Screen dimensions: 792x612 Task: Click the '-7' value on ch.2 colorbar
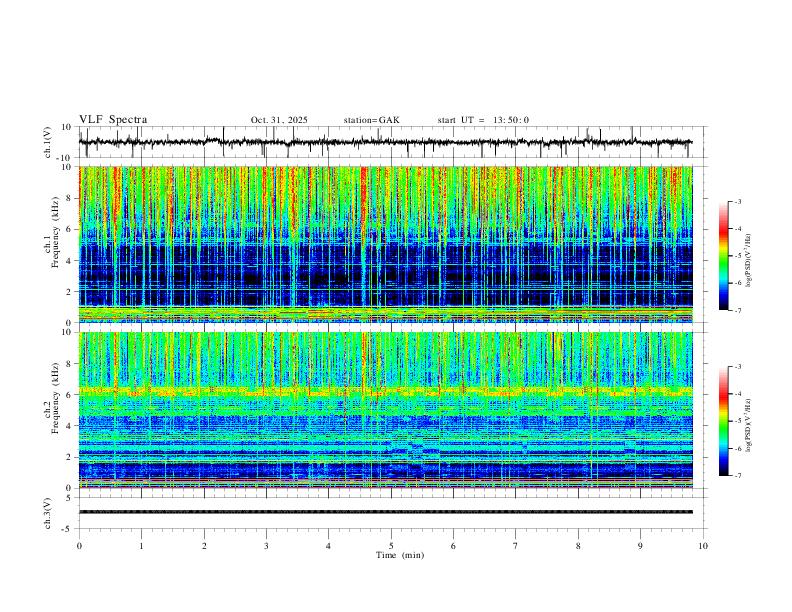point(738,476)
